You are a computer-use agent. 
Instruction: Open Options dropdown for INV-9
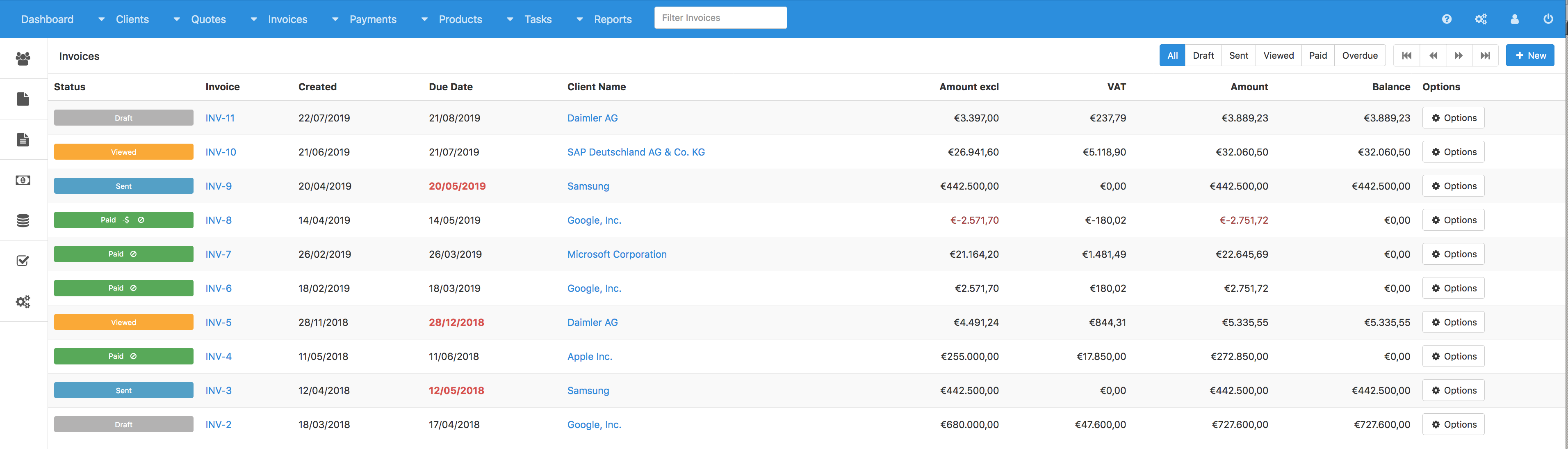tap(1453, 186)
